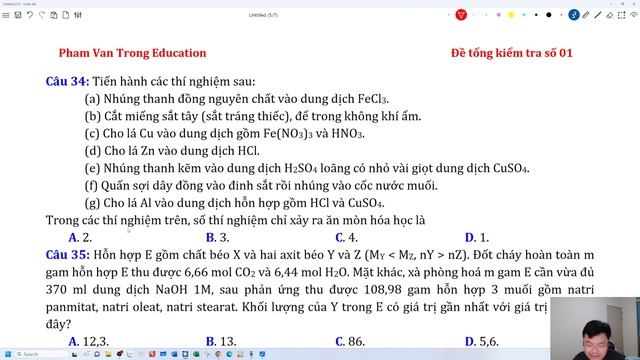Add a new page with the page icon
This screenshot has width=640, height=360.
point(66,15)
